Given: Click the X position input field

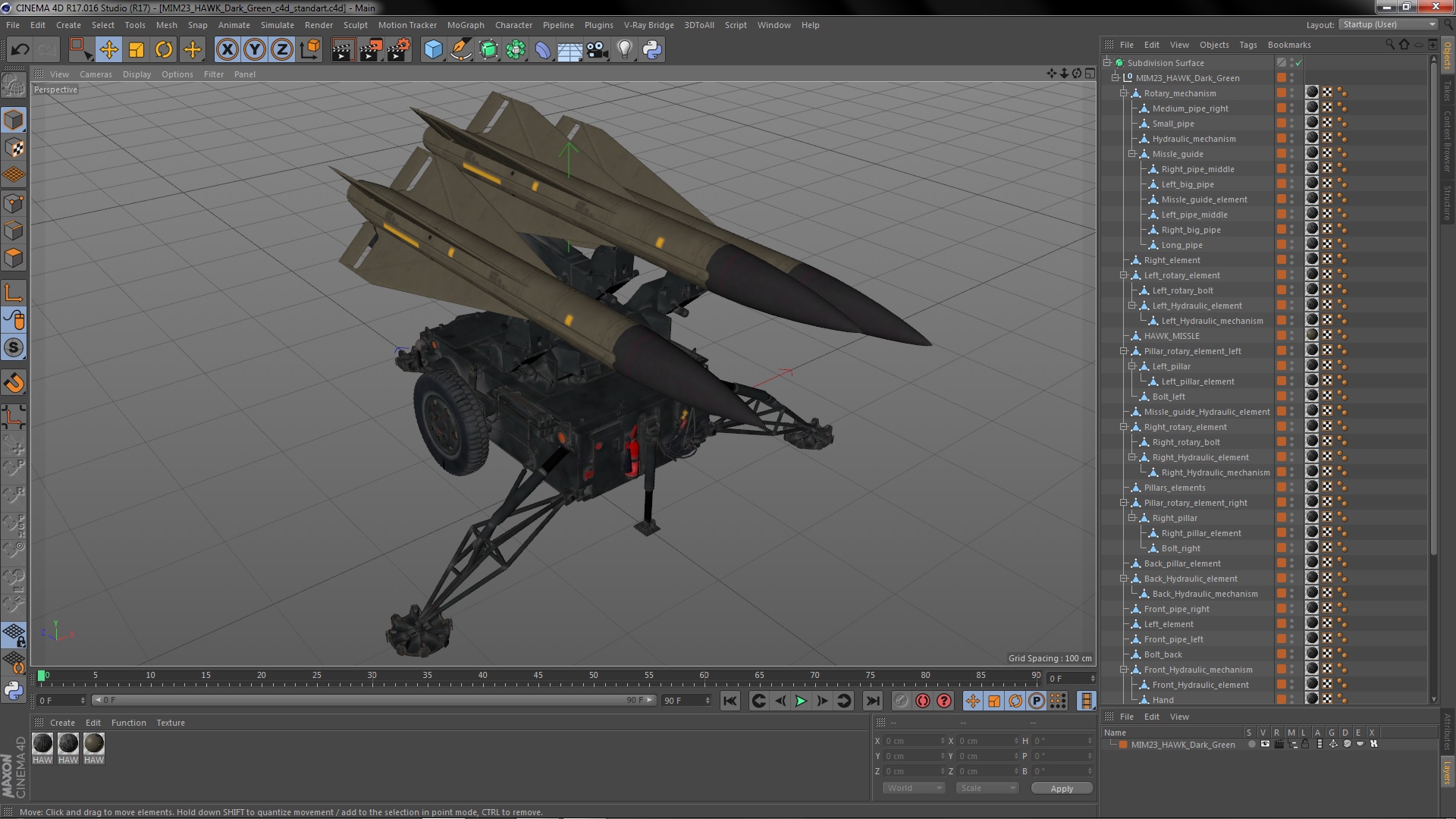Looking at the screenshot, I should point(915,741).
